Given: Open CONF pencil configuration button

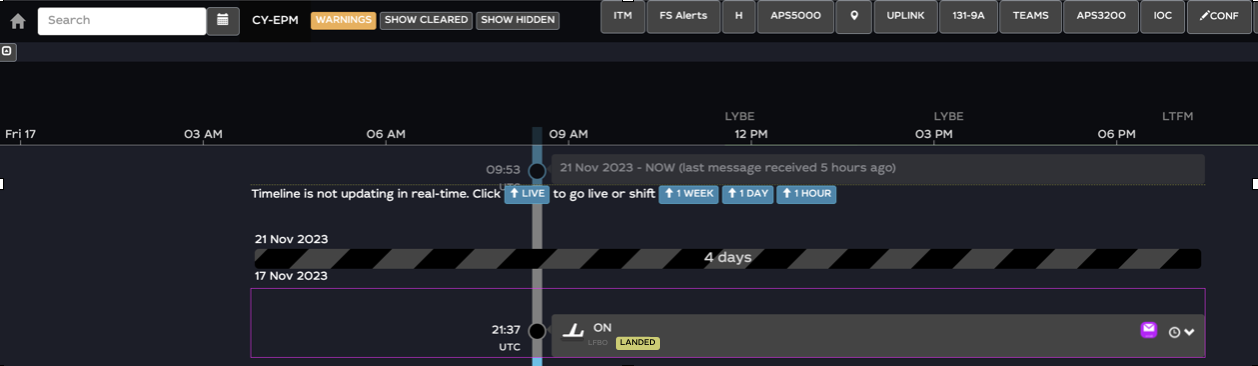Looking at the screenshot, I should click(1219, 16).
